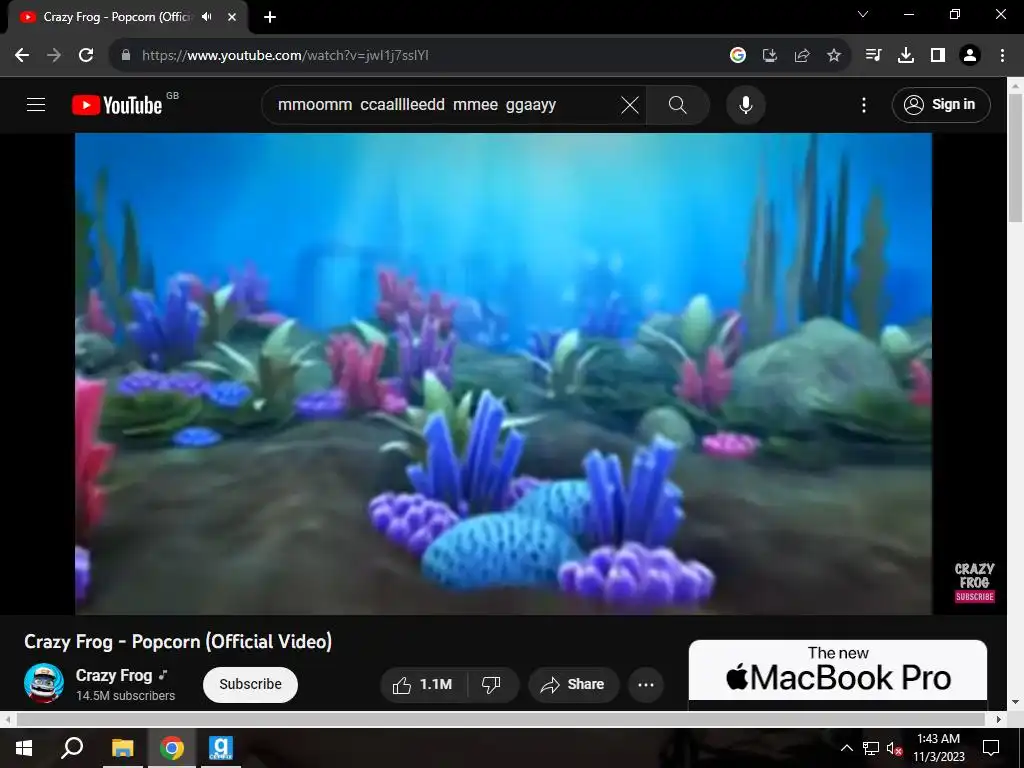Open the clock and date flyout
Viewport: 1024px width, 768px height.
tap(938, 748)
